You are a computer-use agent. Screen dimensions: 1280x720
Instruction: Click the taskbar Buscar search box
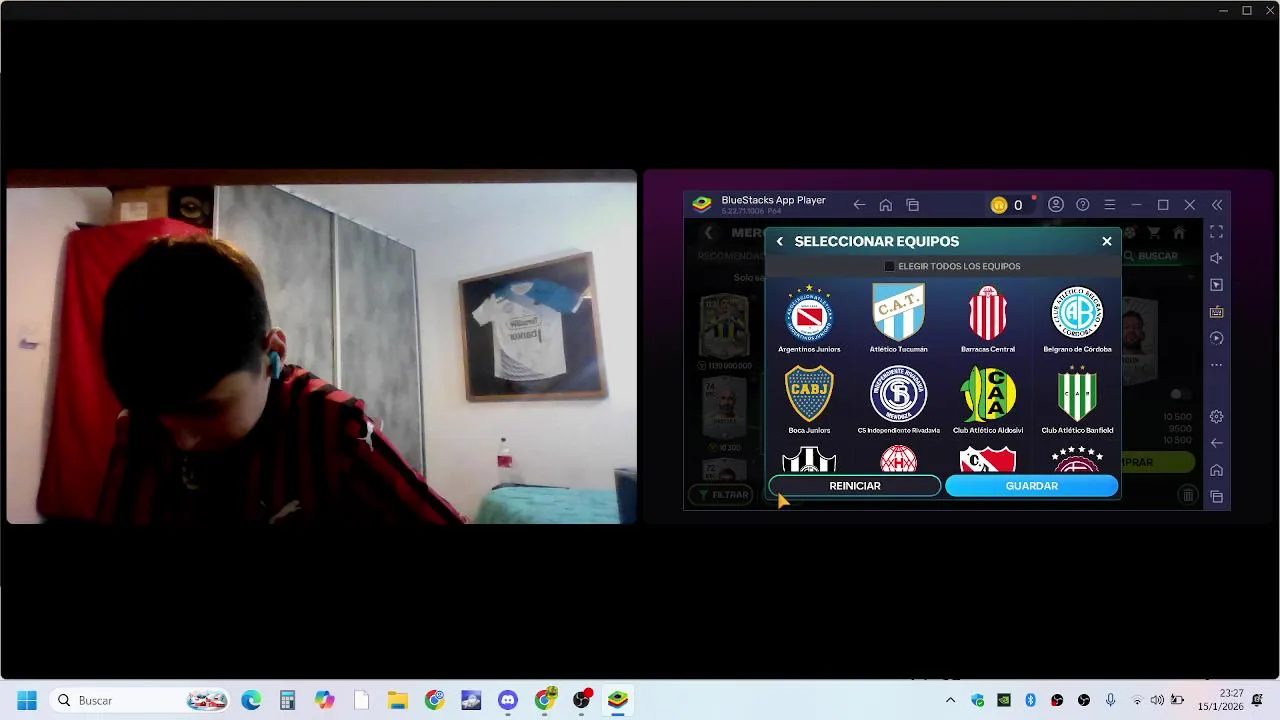140,700
